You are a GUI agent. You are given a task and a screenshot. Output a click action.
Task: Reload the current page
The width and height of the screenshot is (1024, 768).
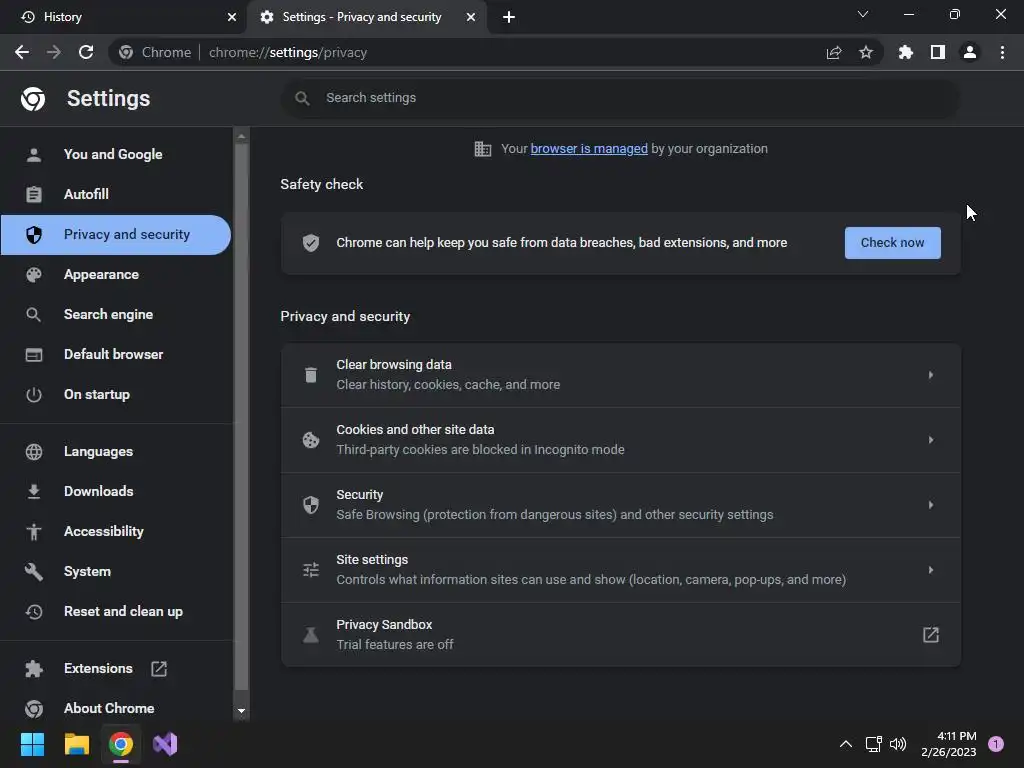coord(86,52)
